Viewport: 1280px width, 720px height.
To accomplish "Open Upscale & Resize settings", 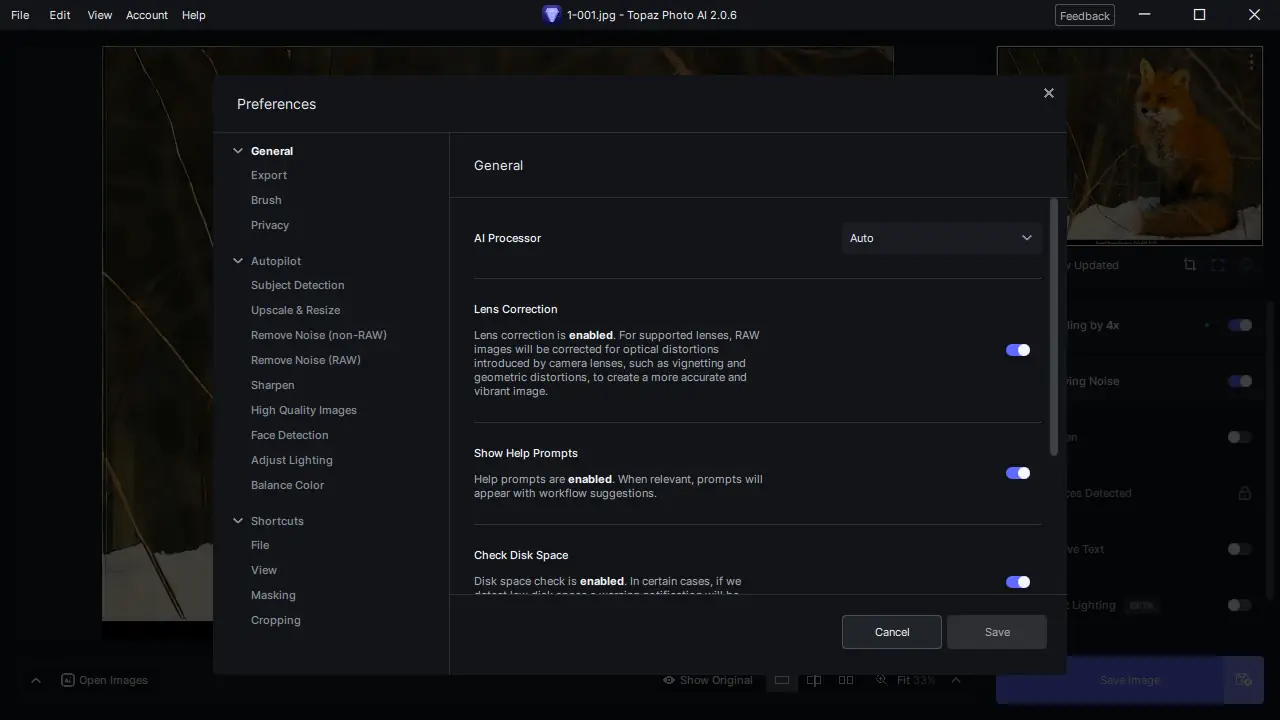I will pyautogui.click(x=296, y=310).
